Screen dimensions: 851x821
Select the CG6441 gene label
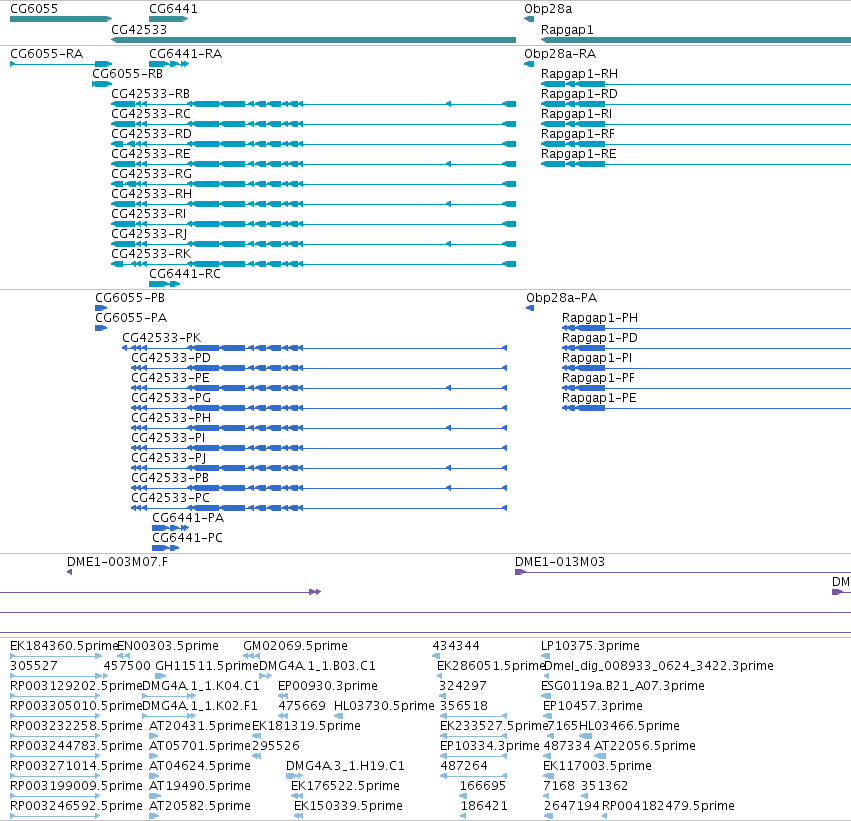click(173, 9)
